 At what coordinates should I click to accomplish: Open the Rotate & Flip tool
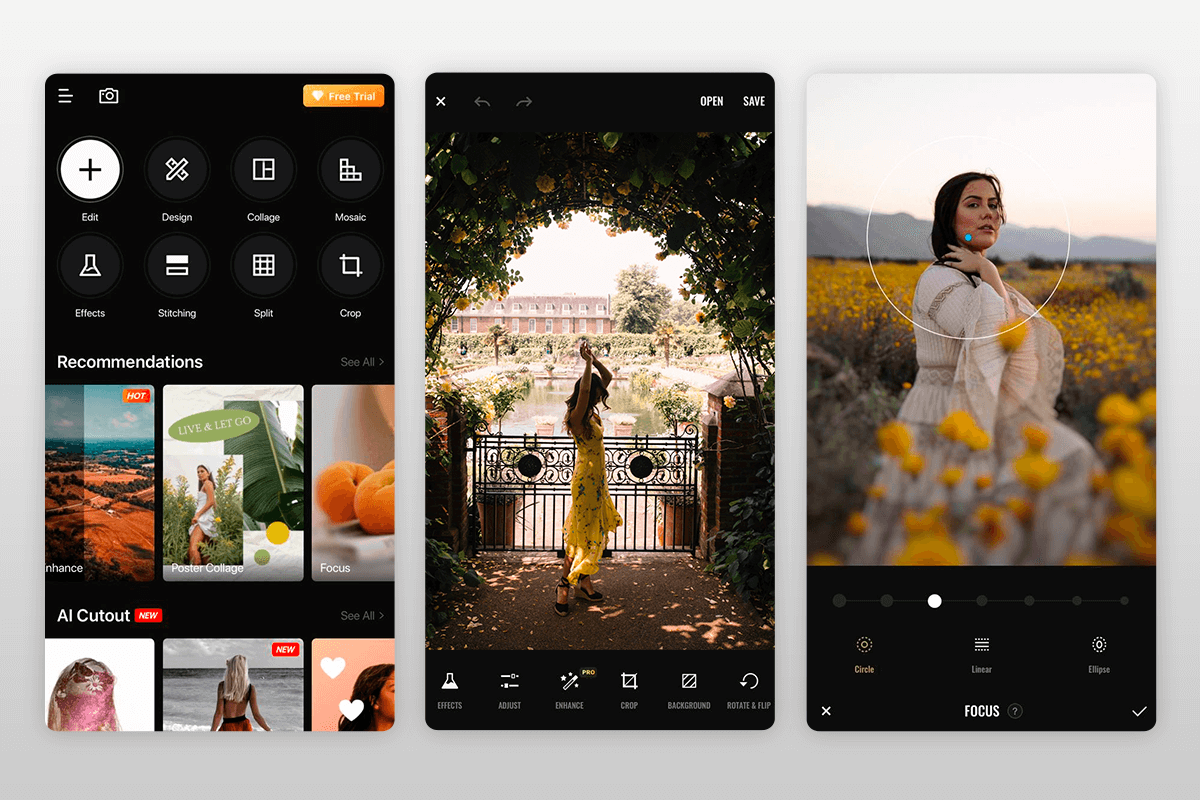point(748,681)
